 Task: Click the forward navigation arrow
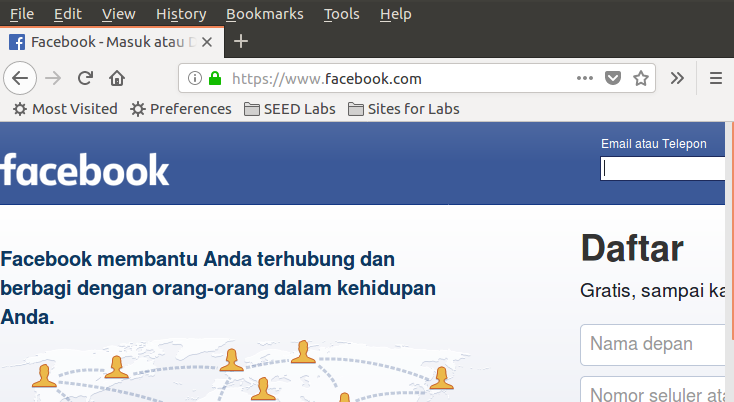53,78
